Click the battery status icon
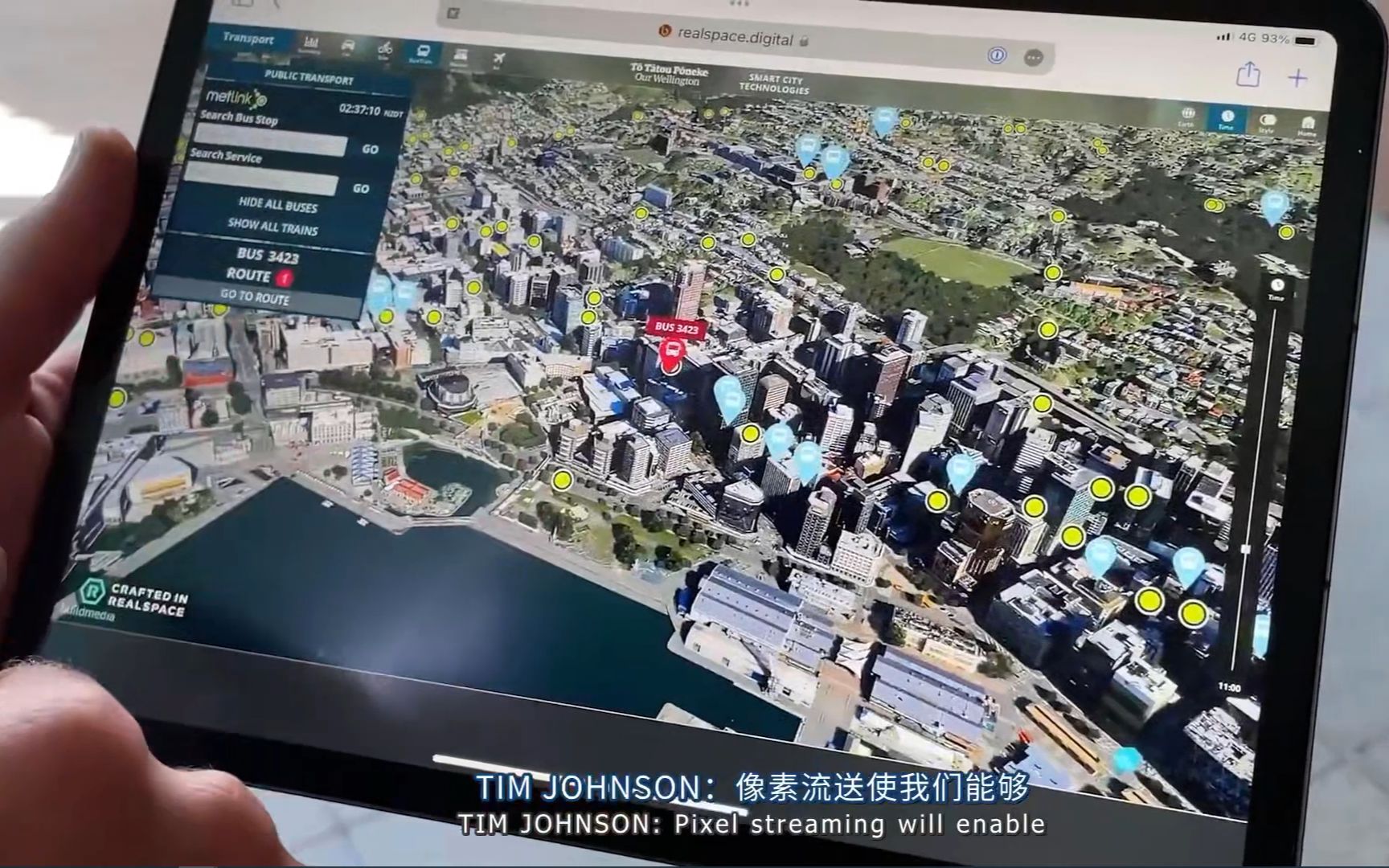Screen dimensions: 1389x868 click(1305, 39)
